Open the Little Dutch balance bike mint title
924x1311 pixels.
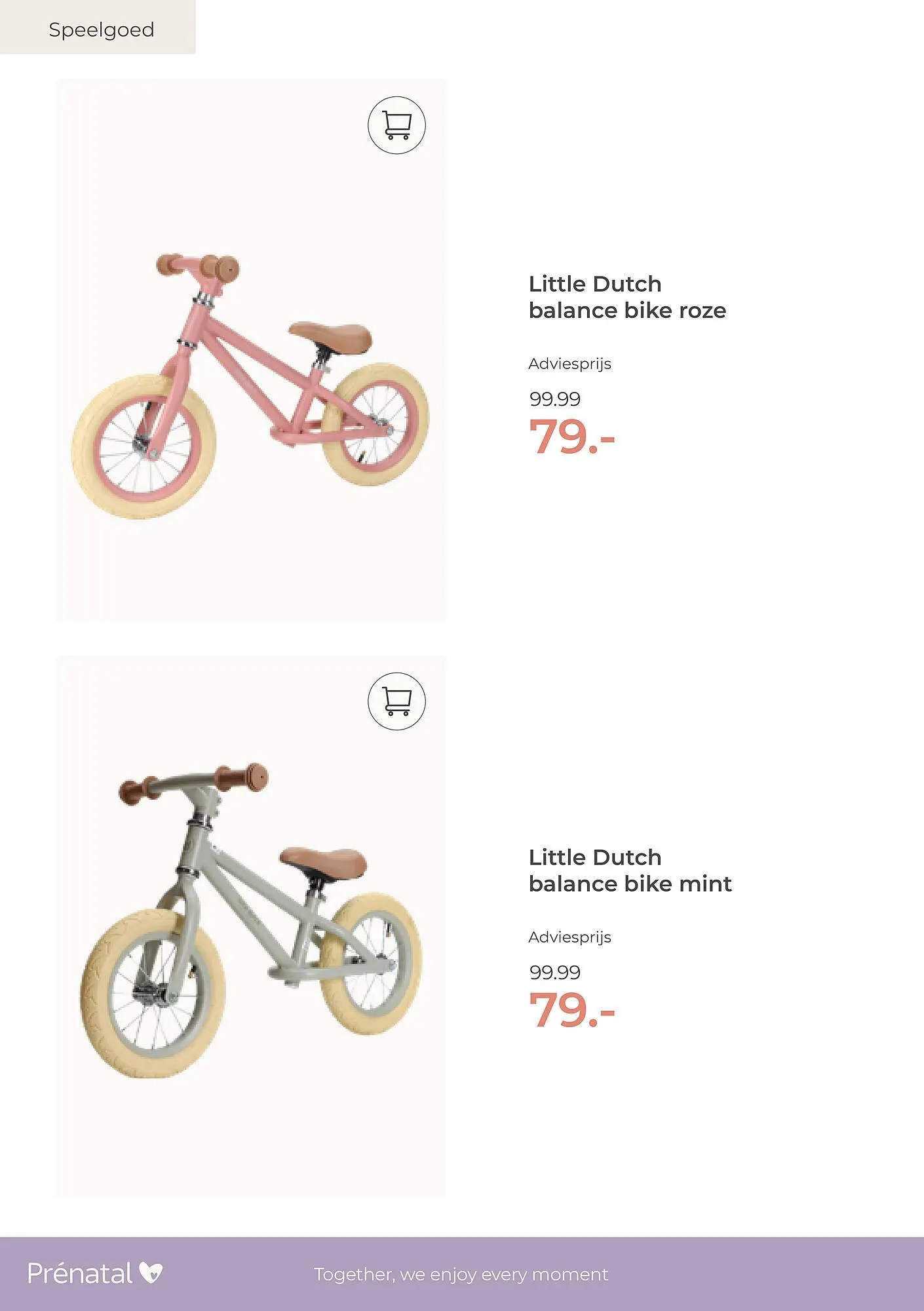click(629, 871)
